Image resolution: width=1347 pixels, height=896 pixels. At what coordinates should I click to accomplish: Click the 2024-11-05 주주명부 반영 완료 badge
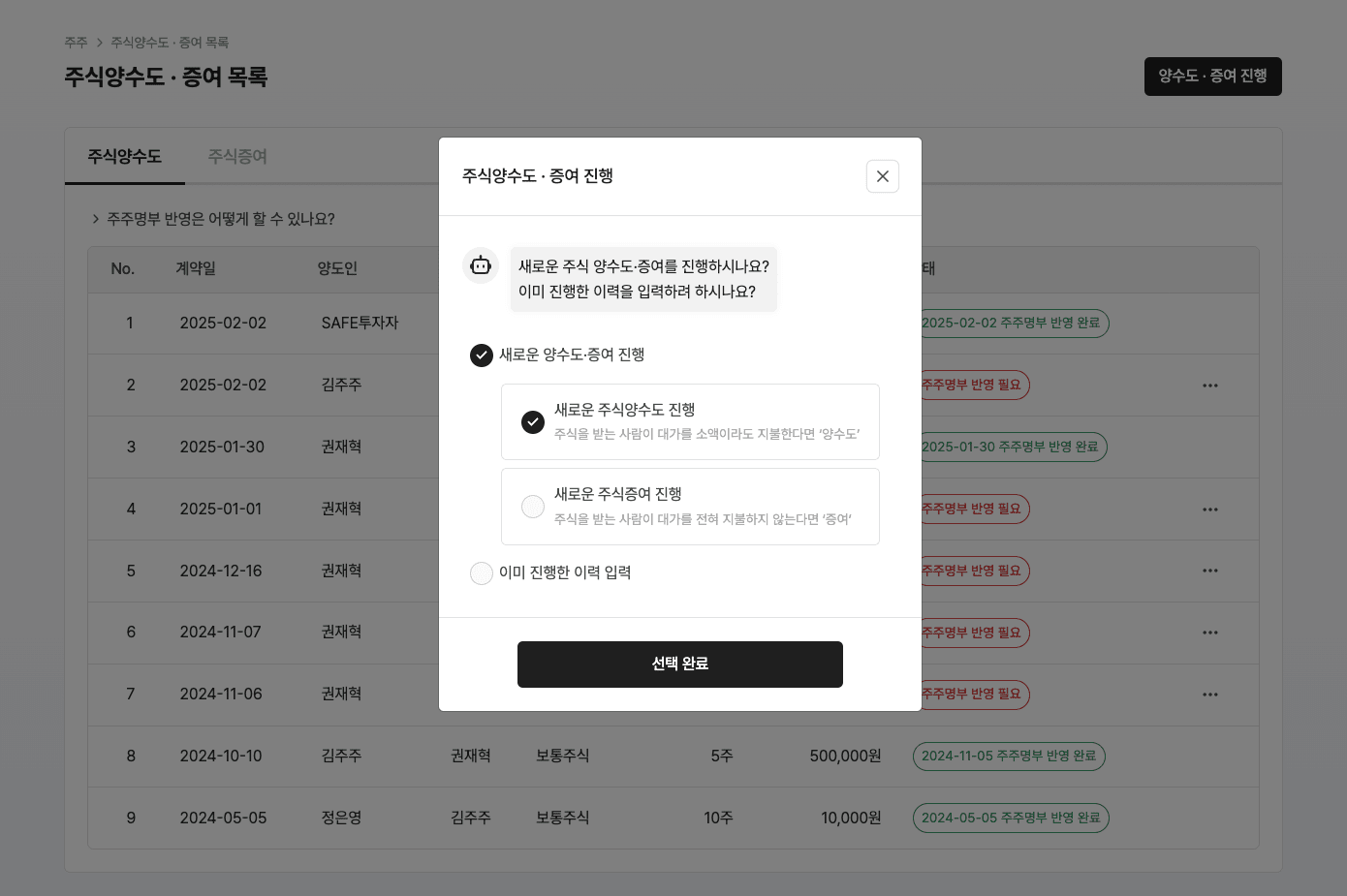pos(1009,757)
